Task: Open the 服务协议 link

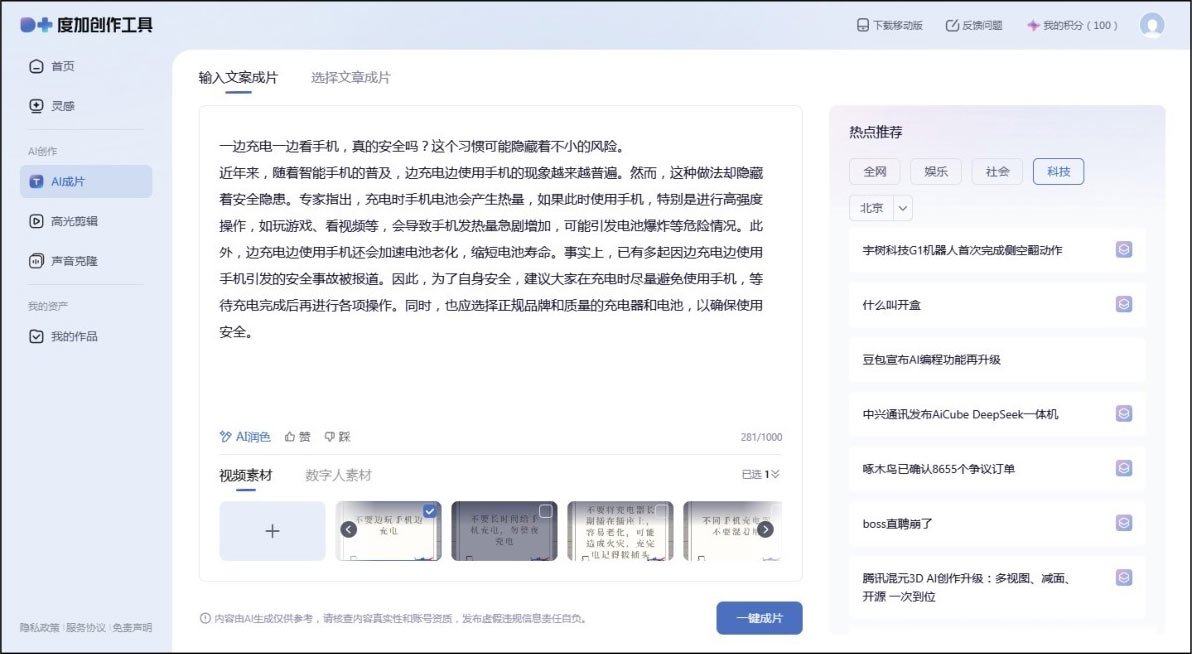Action: coord(86,628)
